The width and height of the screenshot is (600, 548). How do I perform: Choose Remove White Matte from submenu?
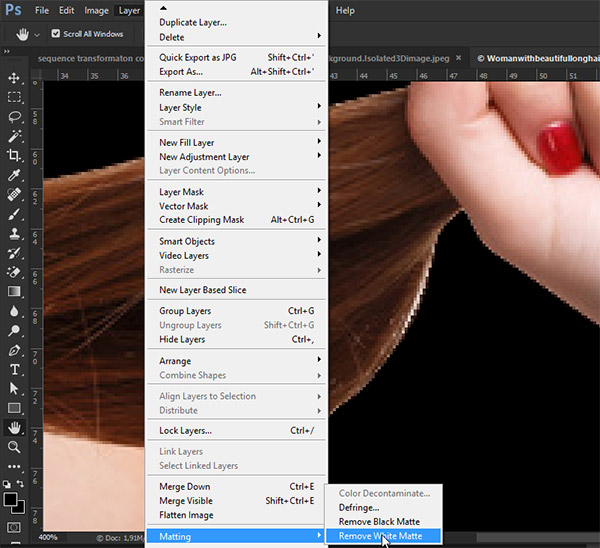tap(381, 537)
